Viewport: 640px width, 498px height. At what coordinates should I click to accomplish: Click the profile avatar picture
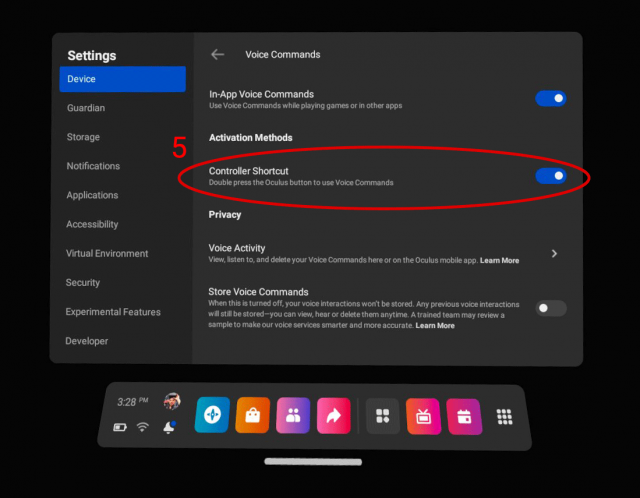click(172, 401)
